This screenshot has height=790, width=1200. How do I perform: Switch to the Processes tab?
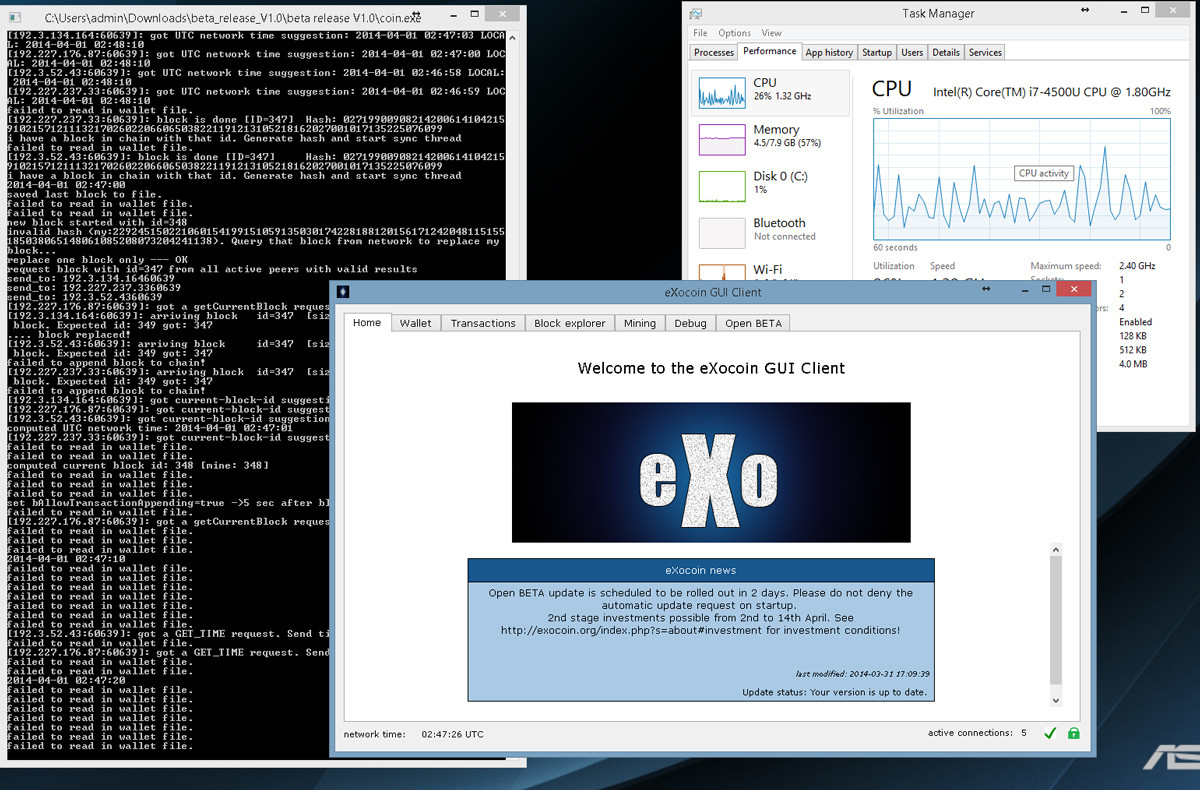pos(714,53)
